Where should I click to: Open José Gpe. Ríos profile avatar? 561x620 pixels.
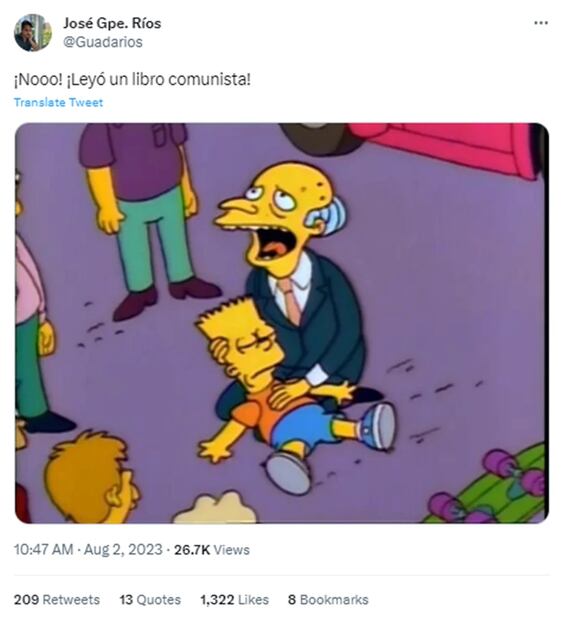coord(33,33)
